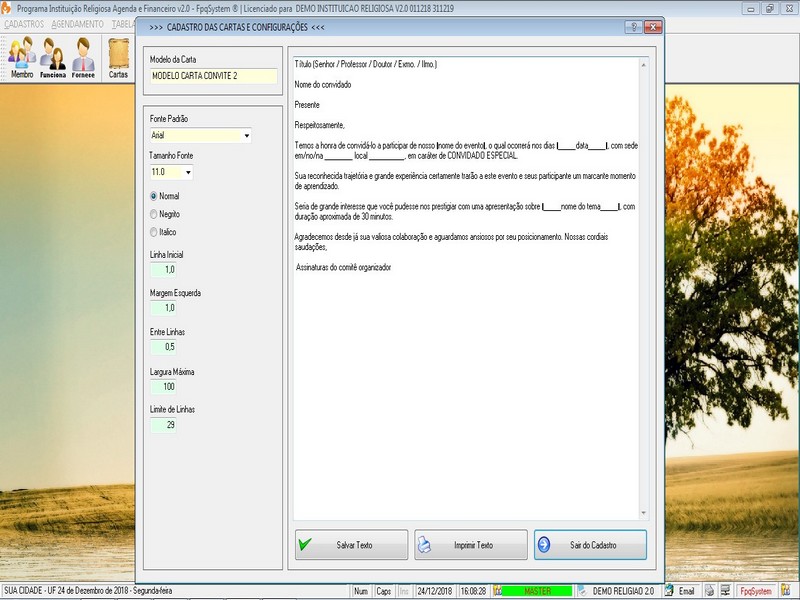The height and width of the screenshot is (600, 800).
Task: Click the Modelo da Carta name field
Action: pyautogui.click(x=213, y=76)
